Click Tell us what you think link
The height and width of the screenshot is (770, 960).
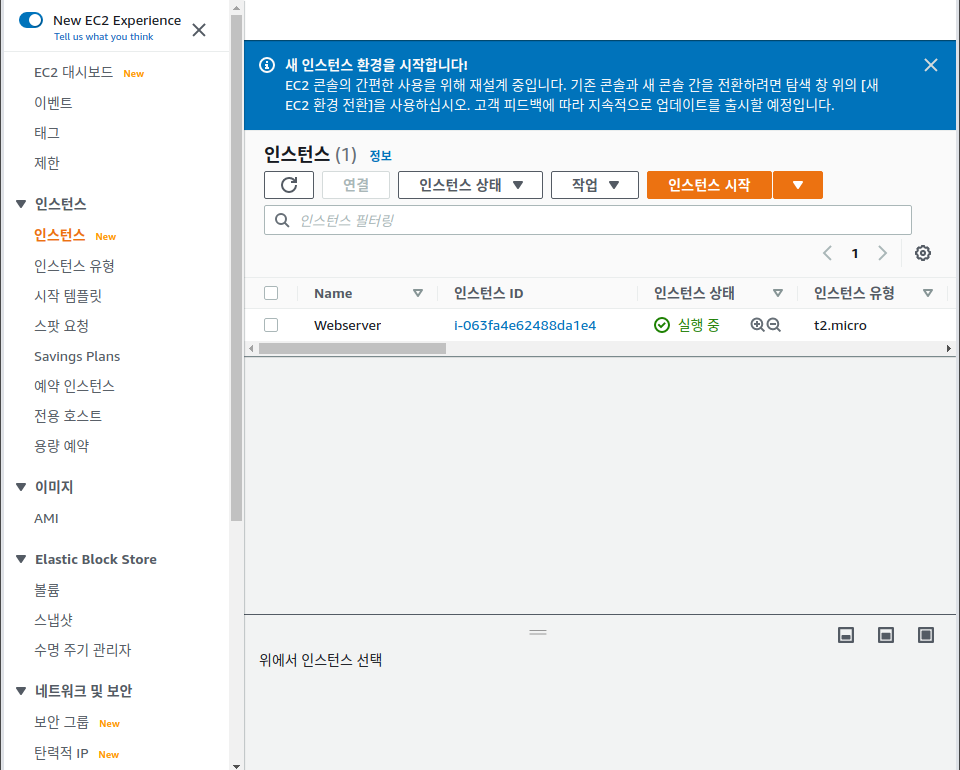103,37
